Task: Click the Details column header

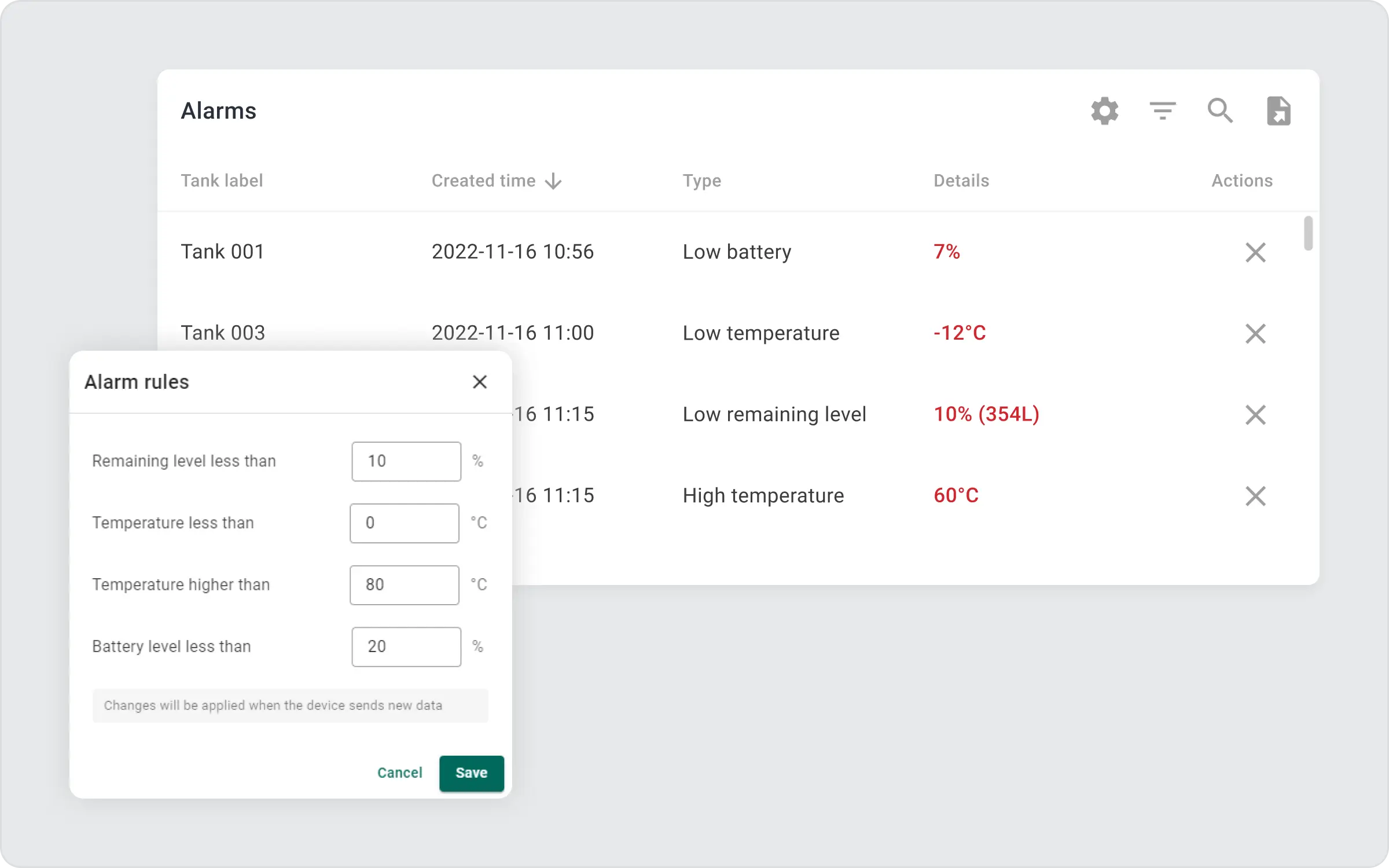Action: tap(961, 181)
